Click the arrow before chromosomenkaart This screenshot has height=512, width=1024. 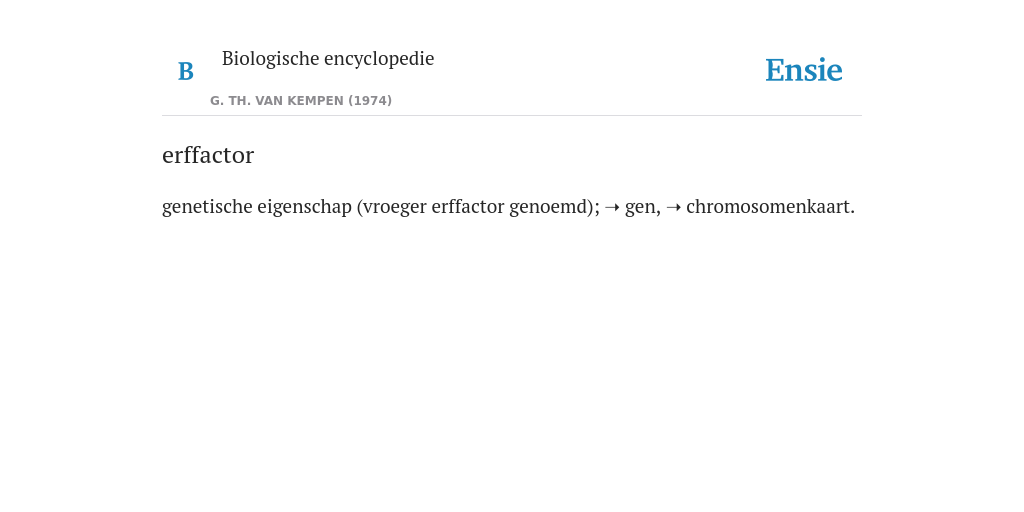673,207
